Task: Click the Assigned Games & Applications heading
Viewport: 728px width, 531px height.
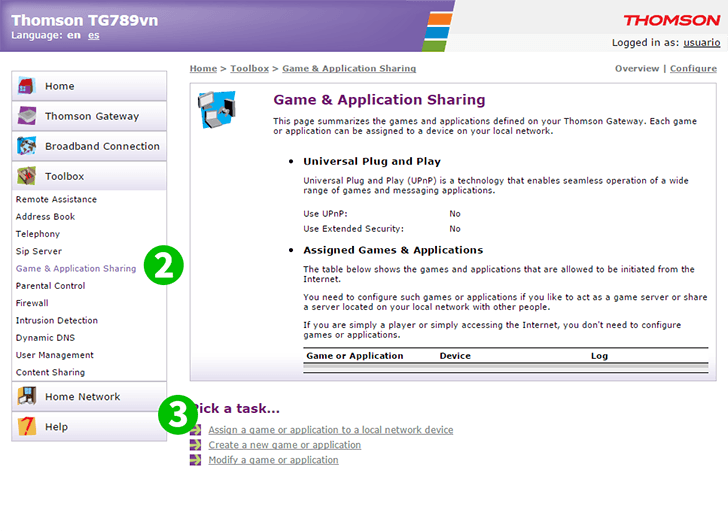Action: (393, 250)
